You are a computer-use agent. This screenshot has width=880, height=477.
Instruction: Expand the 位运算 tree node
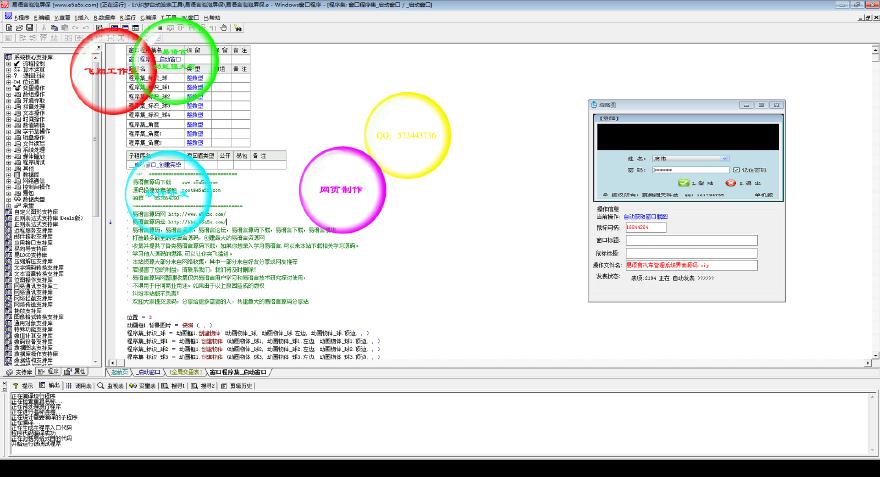8,82
